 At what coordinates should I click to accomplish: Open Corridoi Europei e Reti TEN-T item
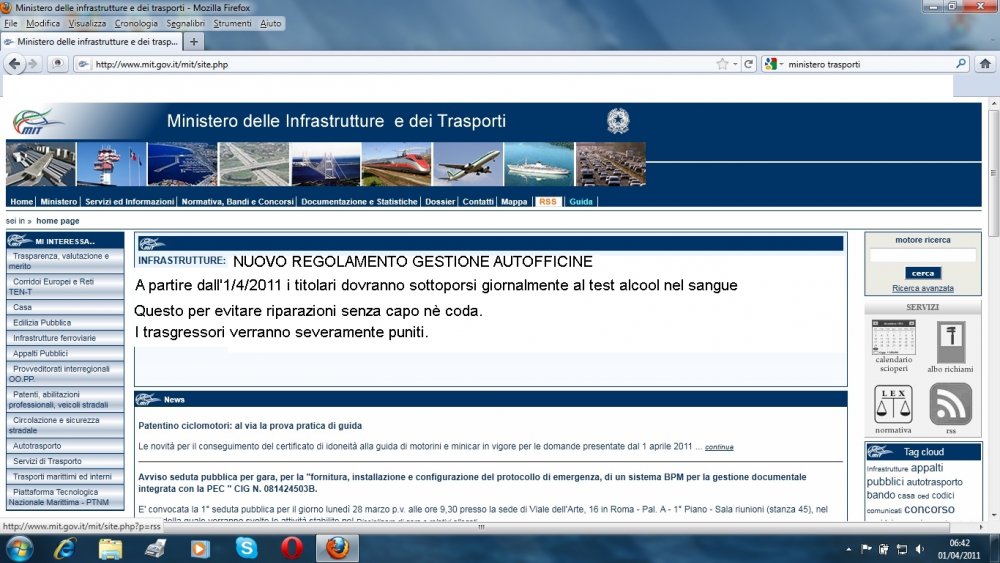[65, 286]
